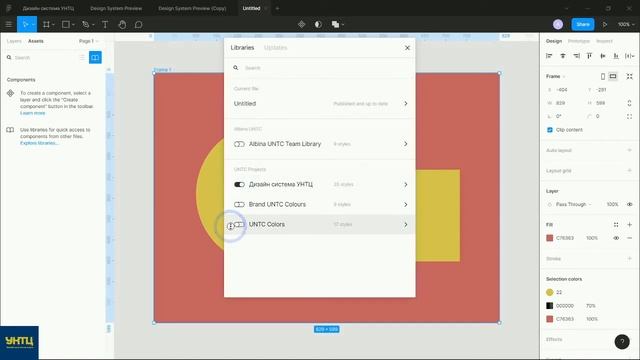
Task: Select the Move tool in toolbar
Action: [25, 24]
